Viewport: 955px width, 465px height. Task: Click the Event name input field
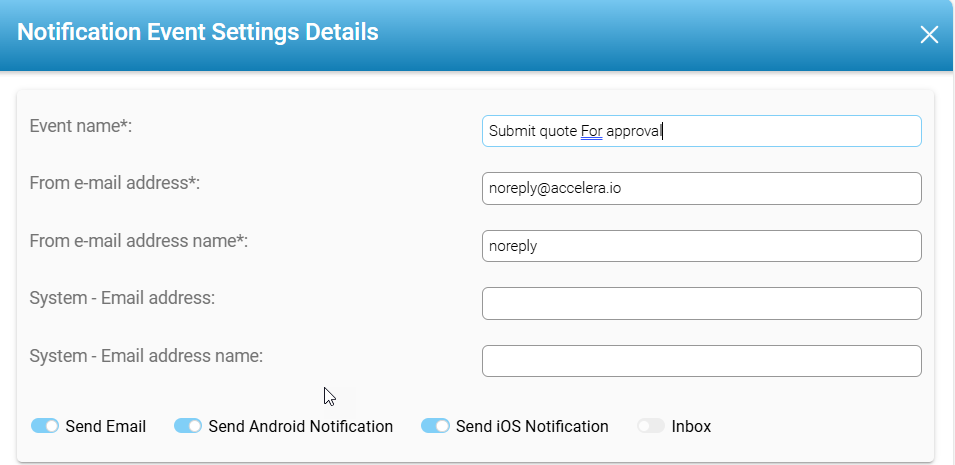pos(700,131)
